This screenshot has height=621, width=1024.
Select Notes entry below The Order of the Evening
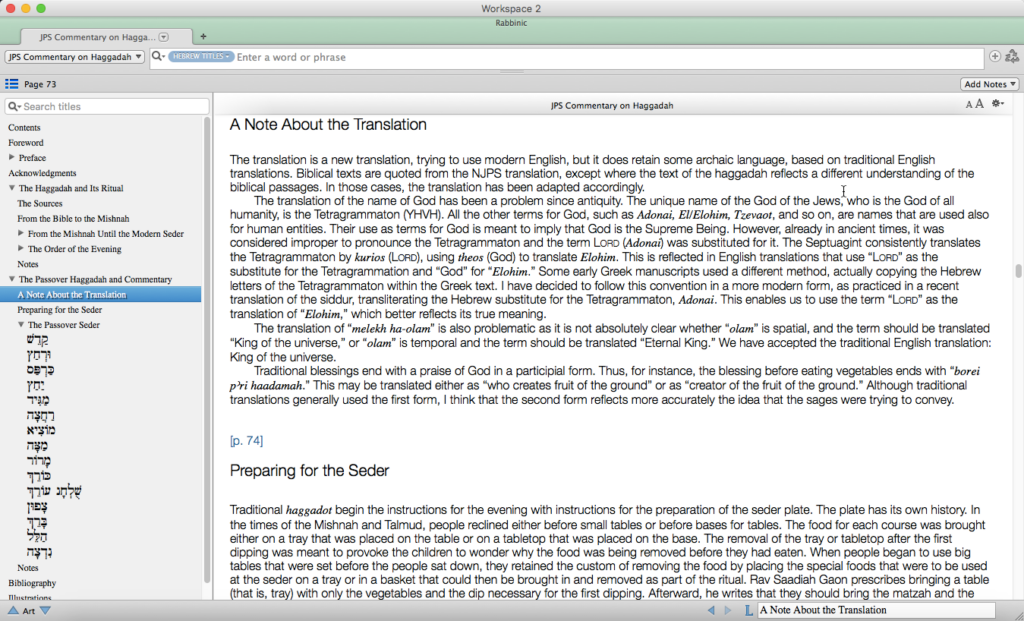pos(27,264)
